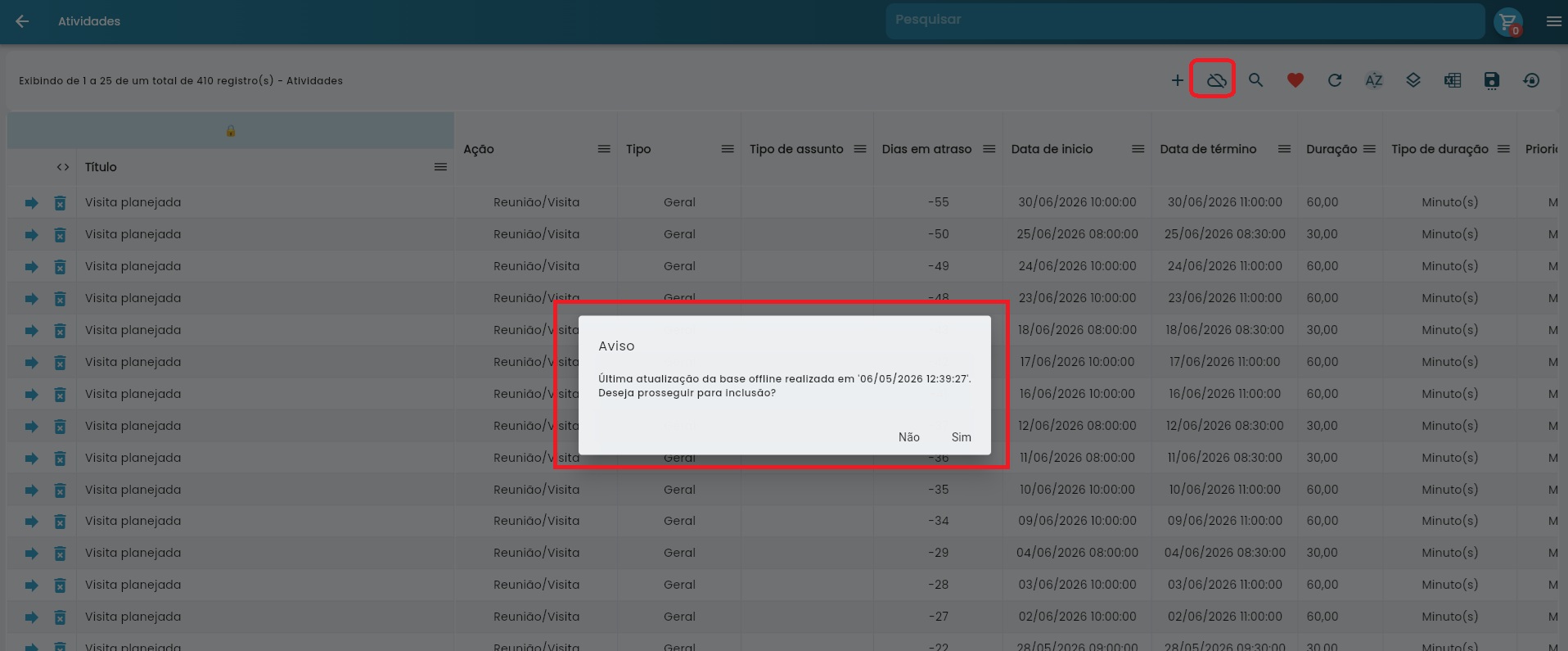
Task: Open the search magnifier in the toolbar
Action: tap(1255, 80)
